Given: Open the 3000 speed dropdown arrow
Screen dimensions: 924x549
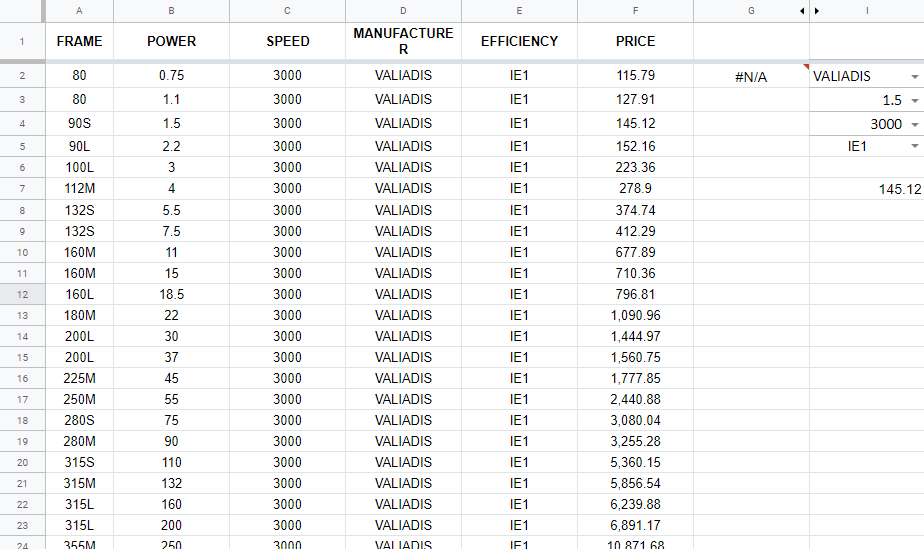Looking at the screenshot, I should click(x=915, y=124).
